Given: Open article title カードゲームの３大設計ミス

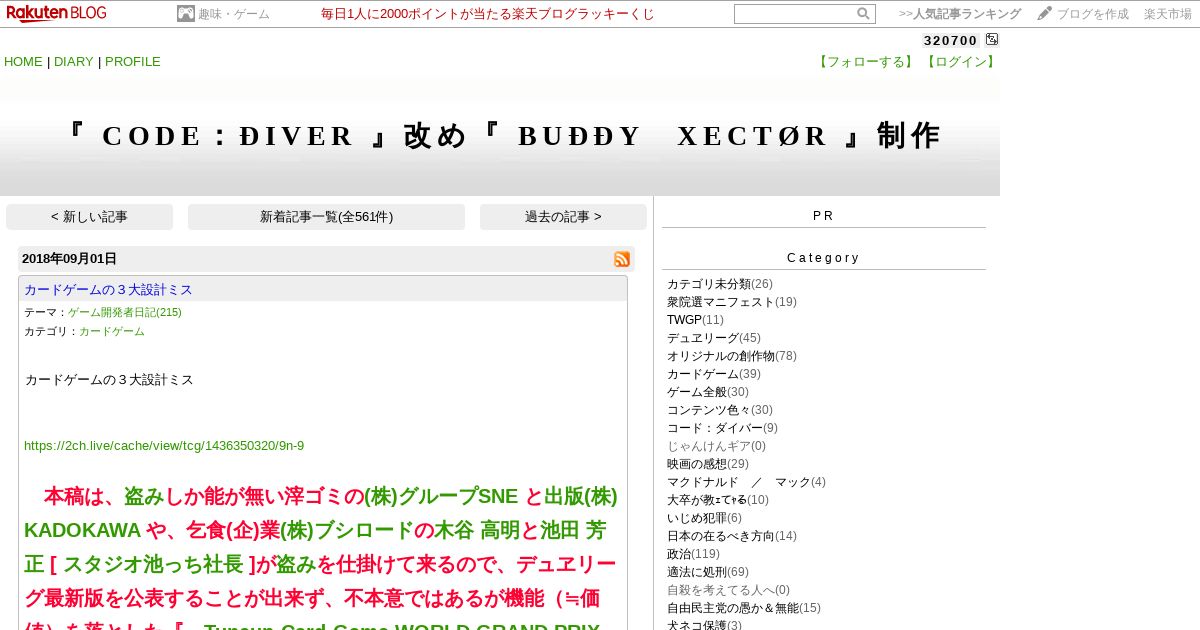Looking at the screenshot, I should 108,290.
